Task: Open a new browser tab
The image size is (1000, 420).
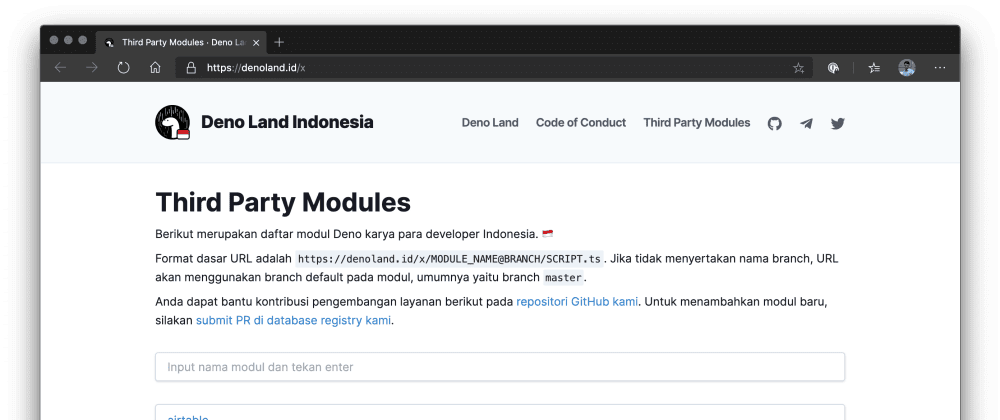Action: click(x=279, y=43)
